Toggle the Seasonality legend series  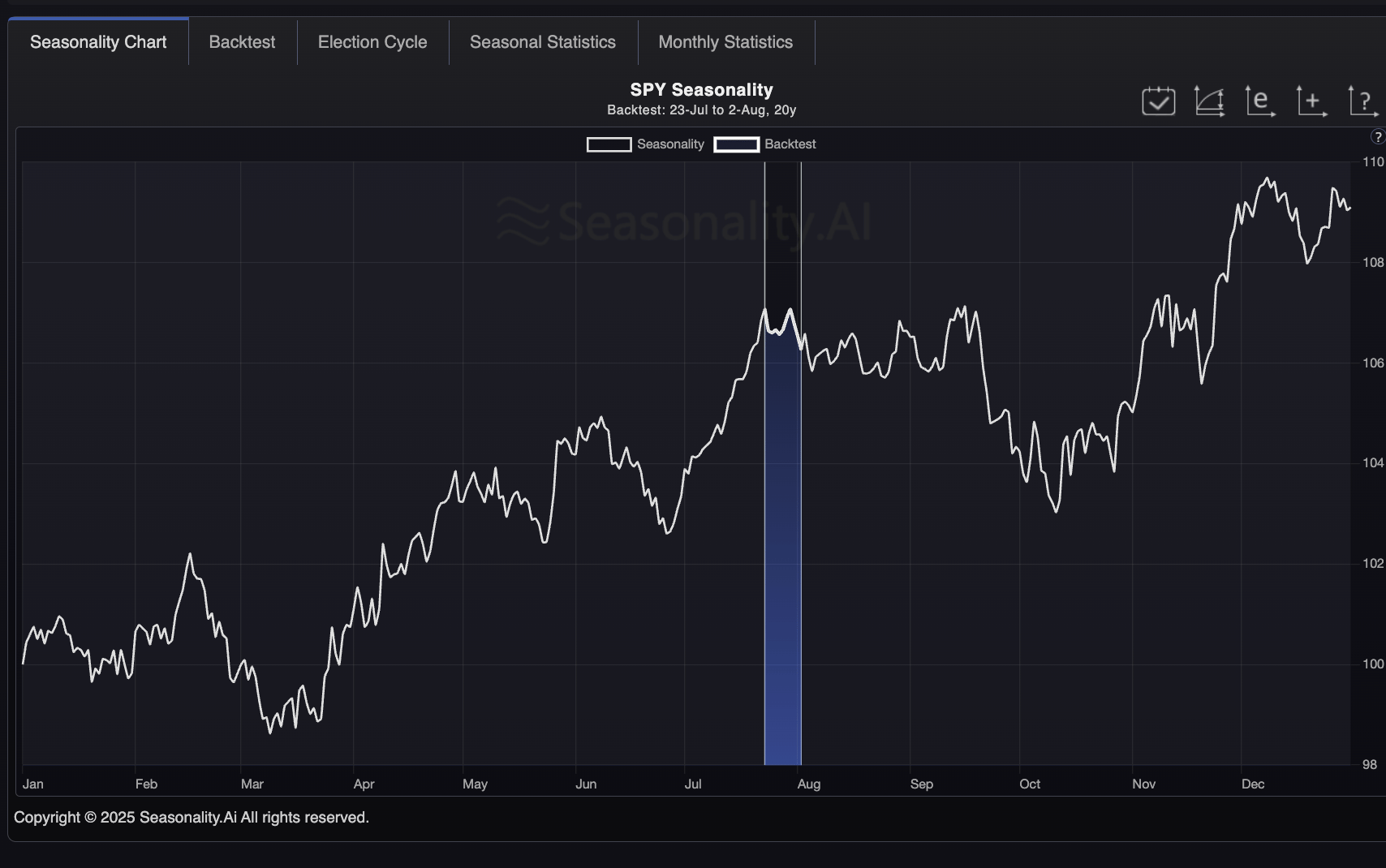coord(645,144)
